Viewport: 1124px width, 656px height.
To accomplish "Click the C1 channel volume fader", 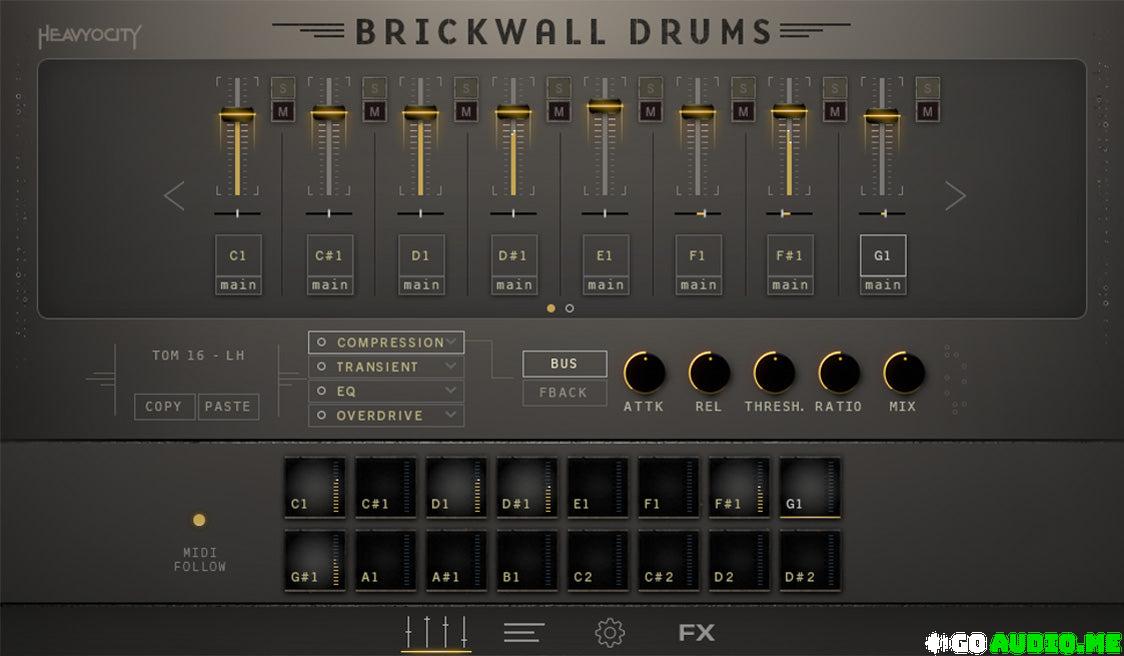I will tap(237, 115).
